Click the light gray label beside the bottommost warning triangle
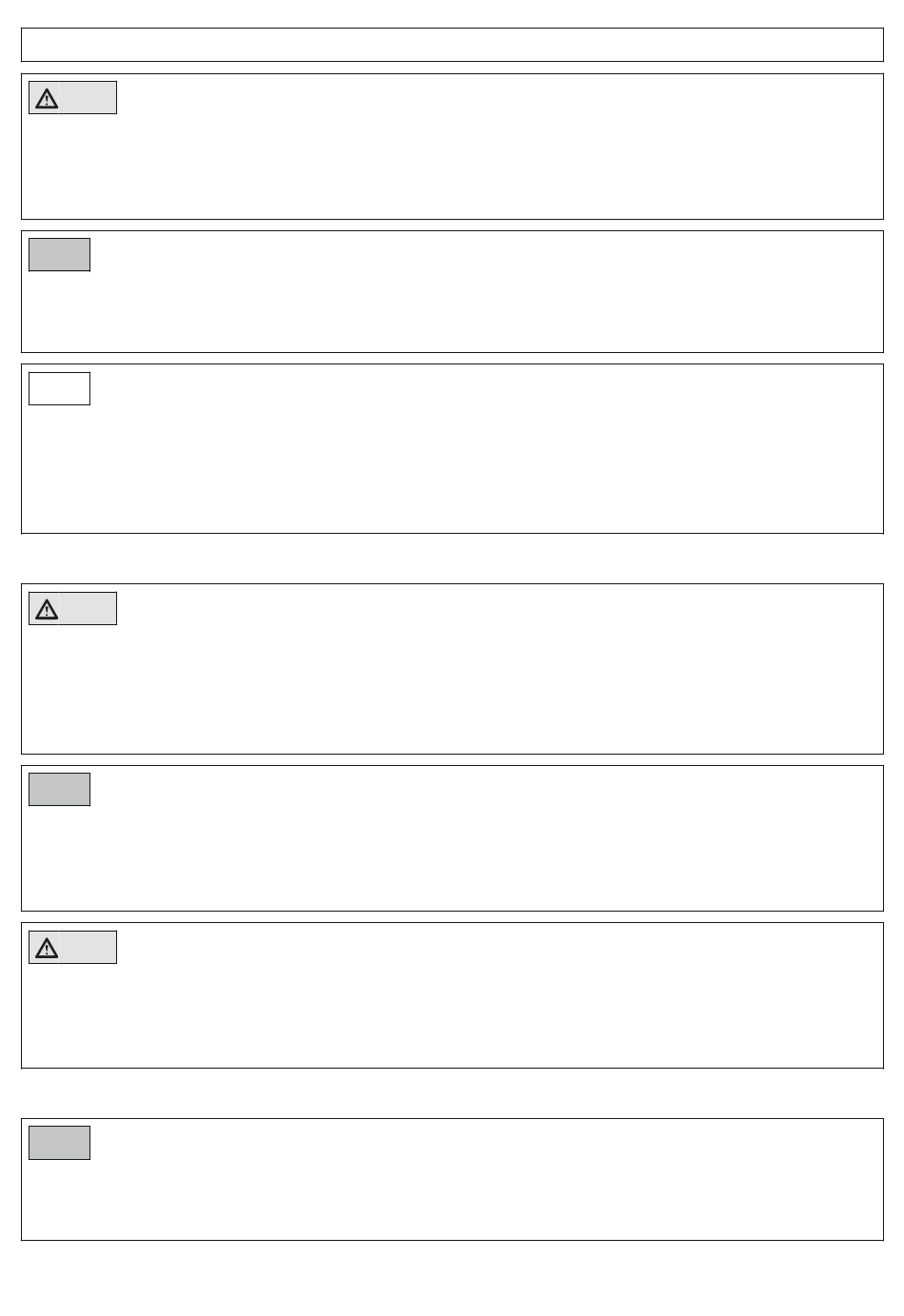This screenshot has height=1316, width=904. tap(88, 948)
